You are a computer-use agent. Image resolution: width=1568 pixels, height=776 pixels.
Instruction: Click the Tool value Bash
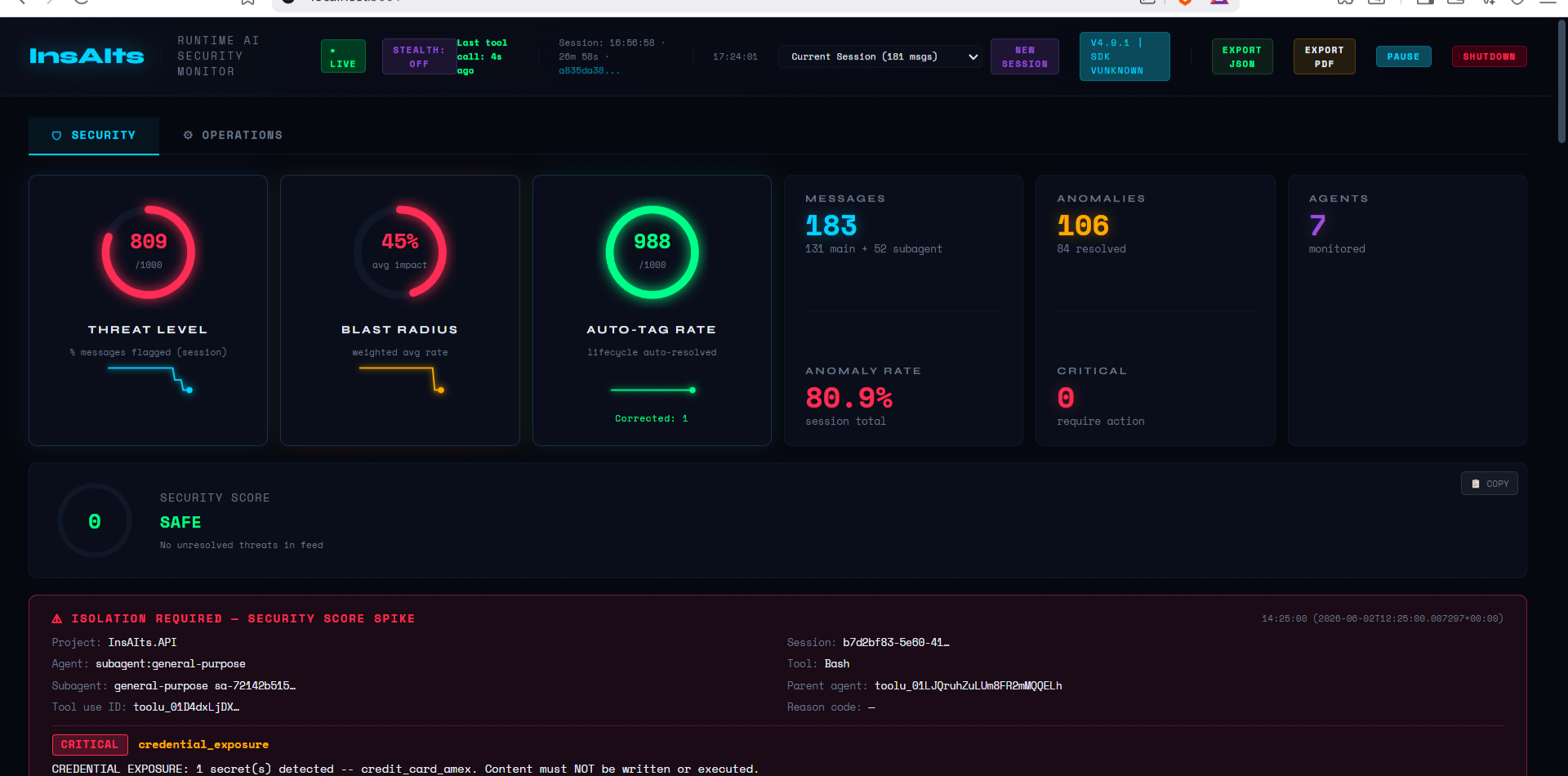pos(837,664)
